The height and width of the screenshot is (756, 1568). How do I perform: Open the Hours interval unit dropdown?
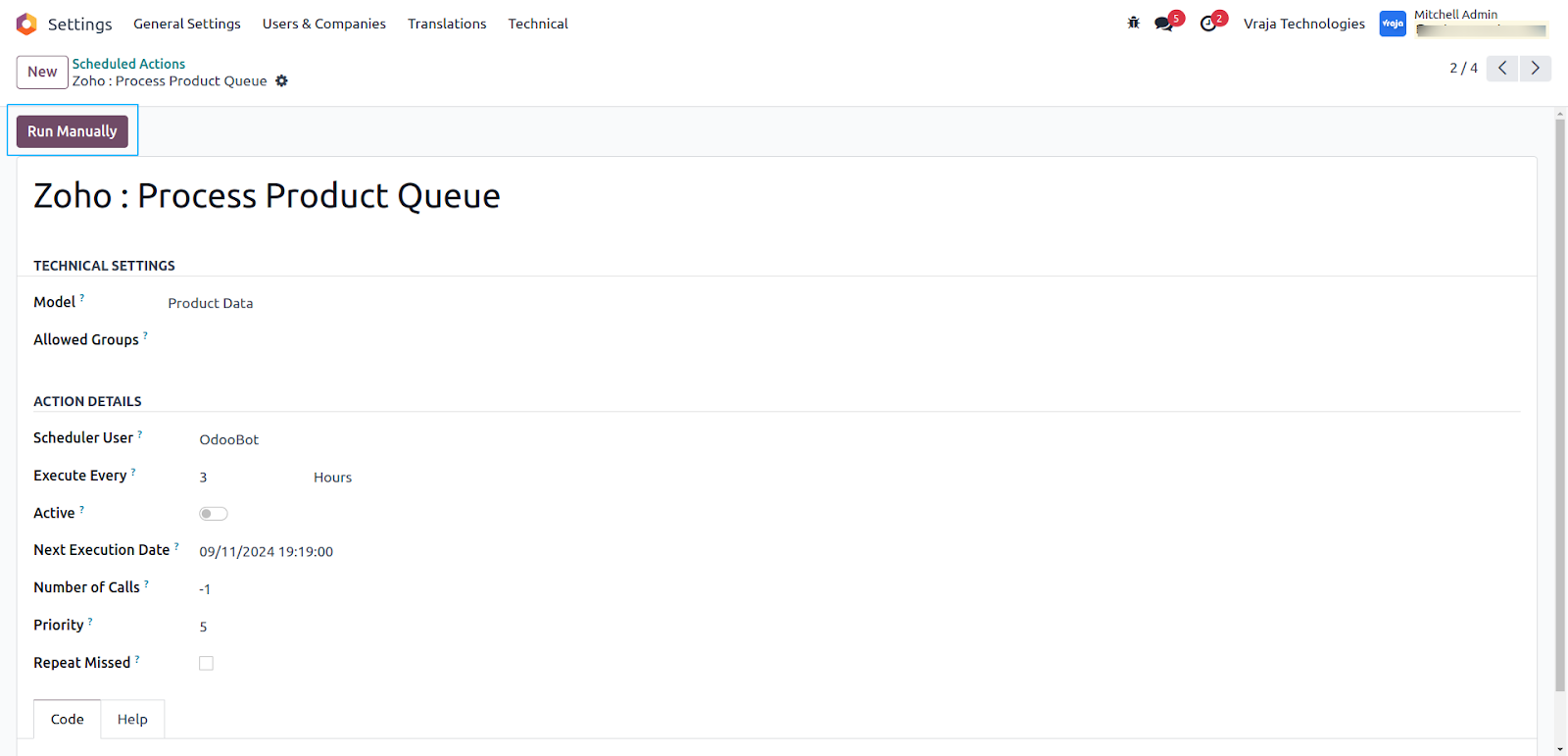[332, 478]
